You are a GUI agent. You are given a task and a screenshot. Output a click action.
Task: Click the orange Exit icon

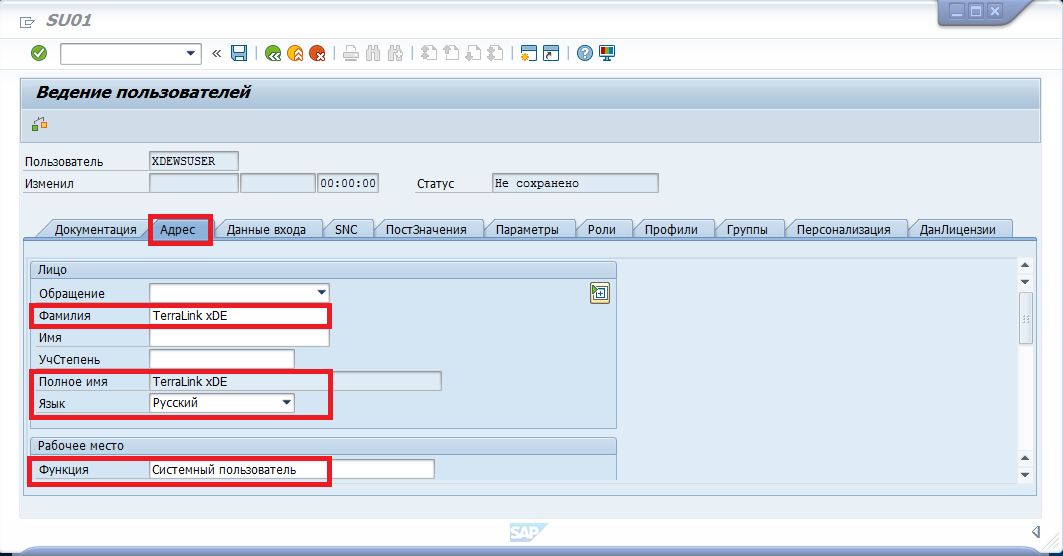tap(295, 53)
